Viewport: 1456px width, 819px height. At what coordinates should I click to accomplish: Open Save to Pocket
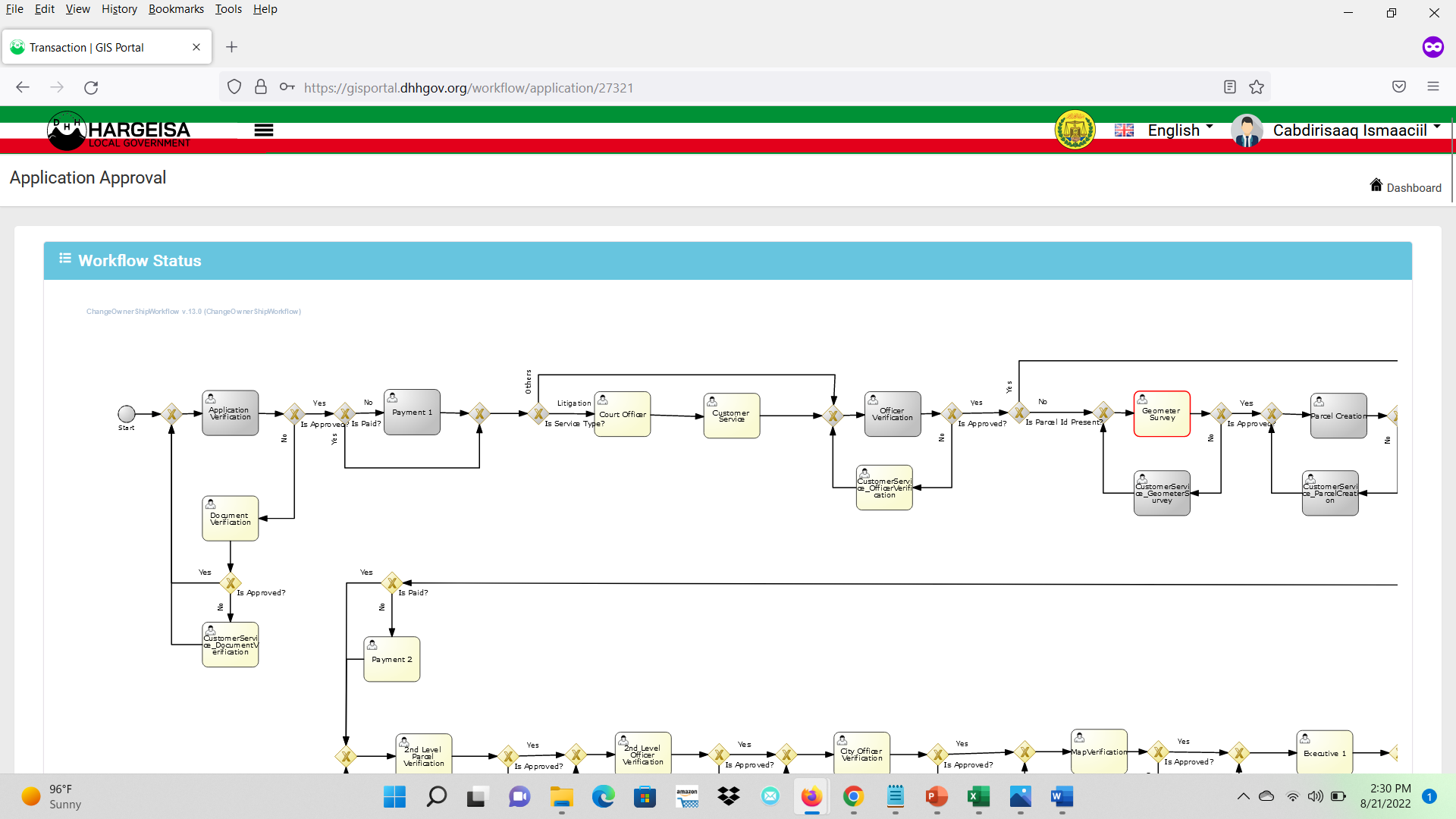[1399, 87]
